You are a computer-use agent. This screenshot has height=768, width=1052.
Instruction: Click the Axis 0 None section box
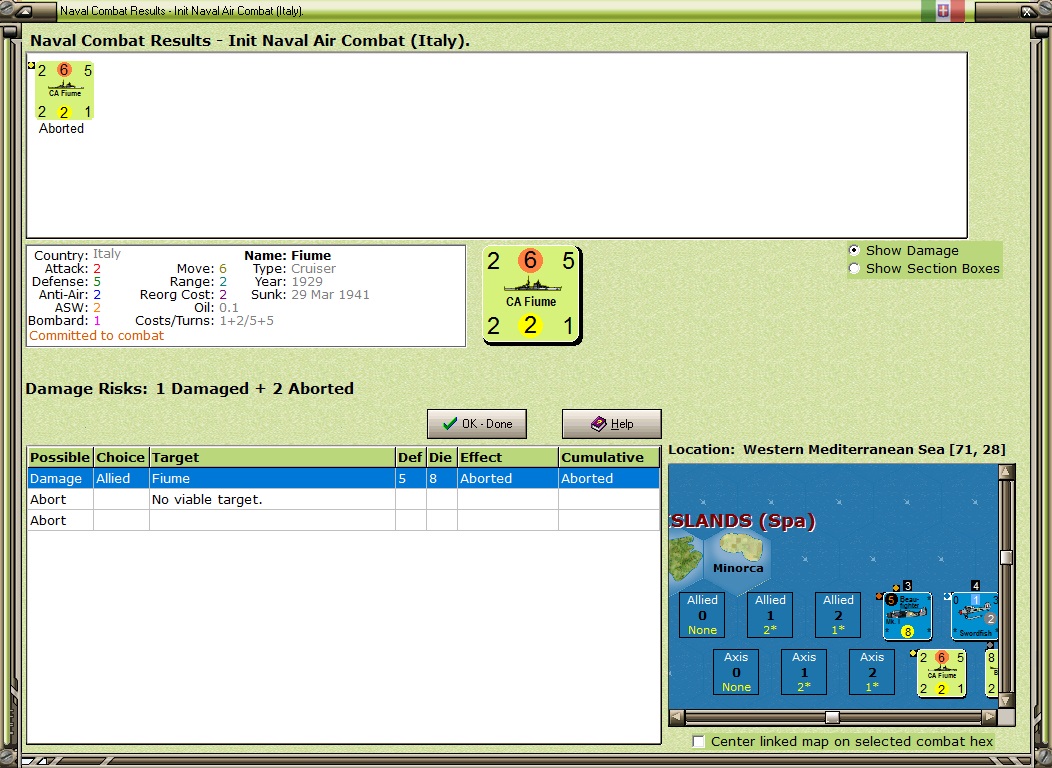pos(736,671)
